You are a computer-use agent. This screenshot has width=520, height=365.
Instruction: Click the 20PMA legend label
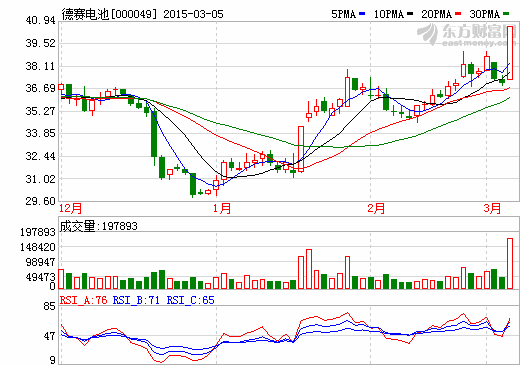click(437, 14)
